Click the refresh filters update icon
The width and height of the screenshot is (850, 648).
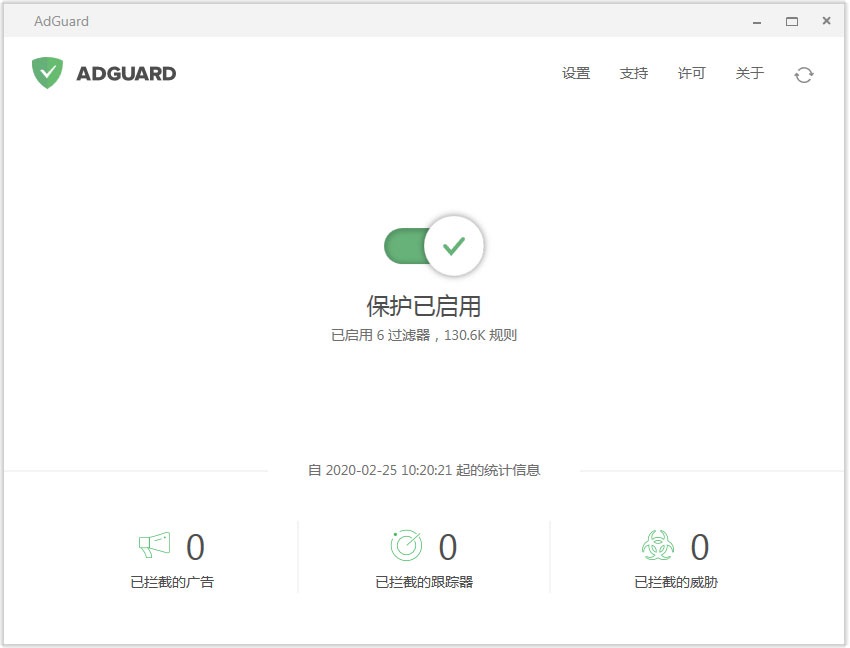pyautogui.click(x=803, y=75)
